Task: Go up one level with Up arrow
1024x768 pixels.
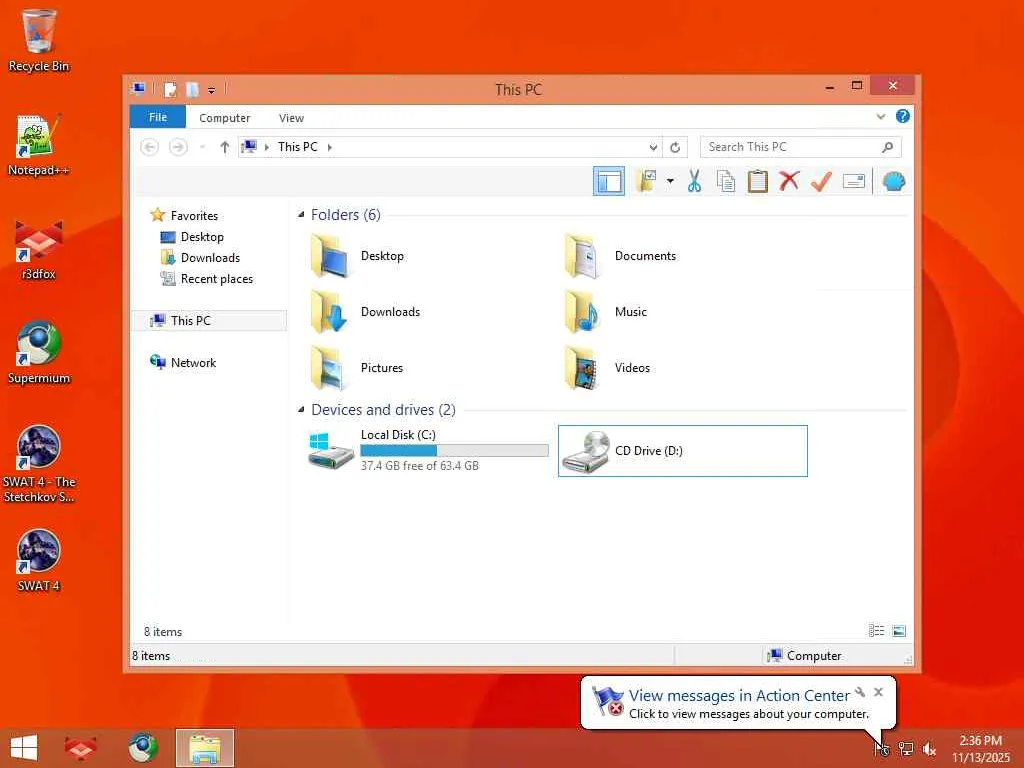Action: tap(225, 147)
